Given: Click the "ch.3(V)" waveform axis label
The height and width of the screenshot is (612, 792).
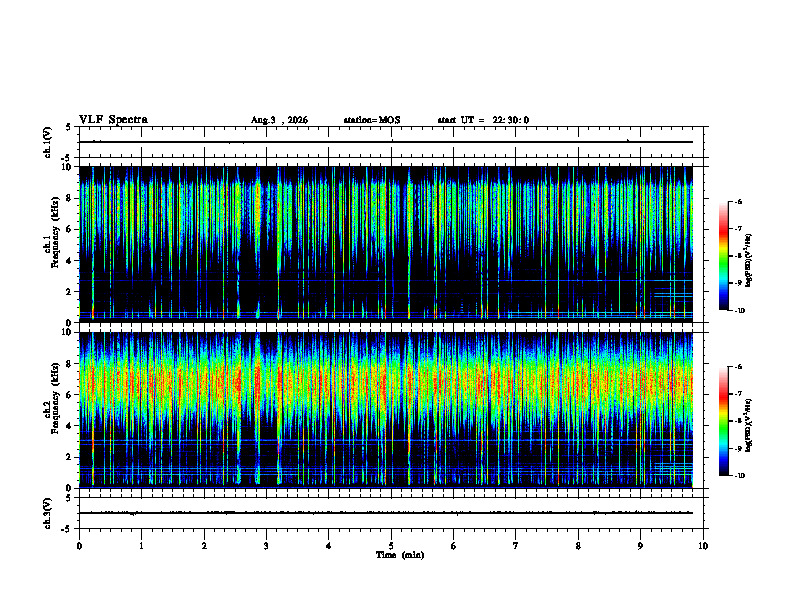Looking at the screenshot, I should [x=47, y=513].
